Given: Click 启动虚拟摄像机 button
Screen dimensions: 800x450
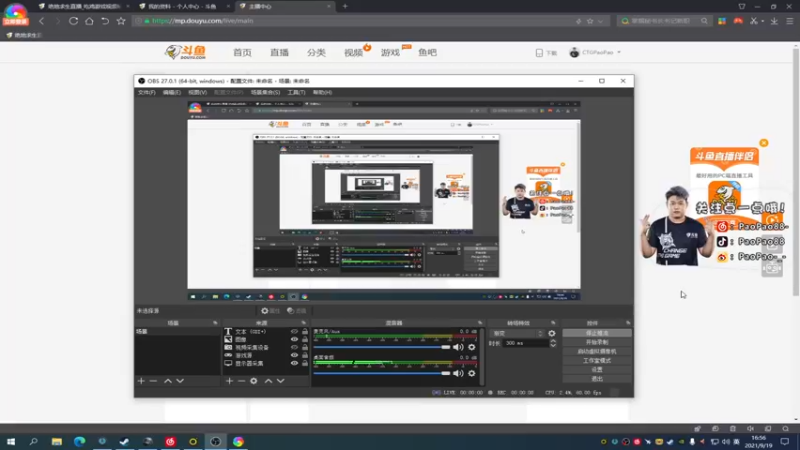Looking at the screenshot, I should (597, 352).
